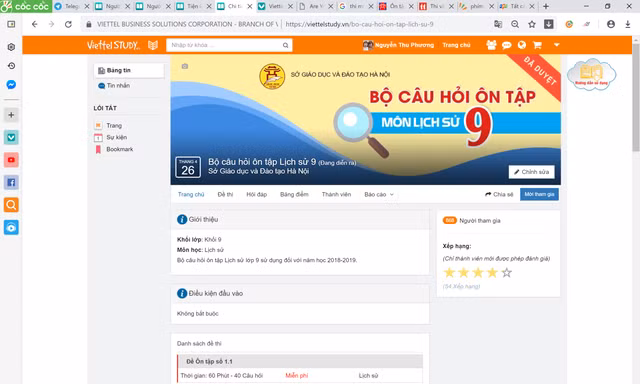
Task: Open the Cốc Cốc browser menu logo
Action: point(26,6)
